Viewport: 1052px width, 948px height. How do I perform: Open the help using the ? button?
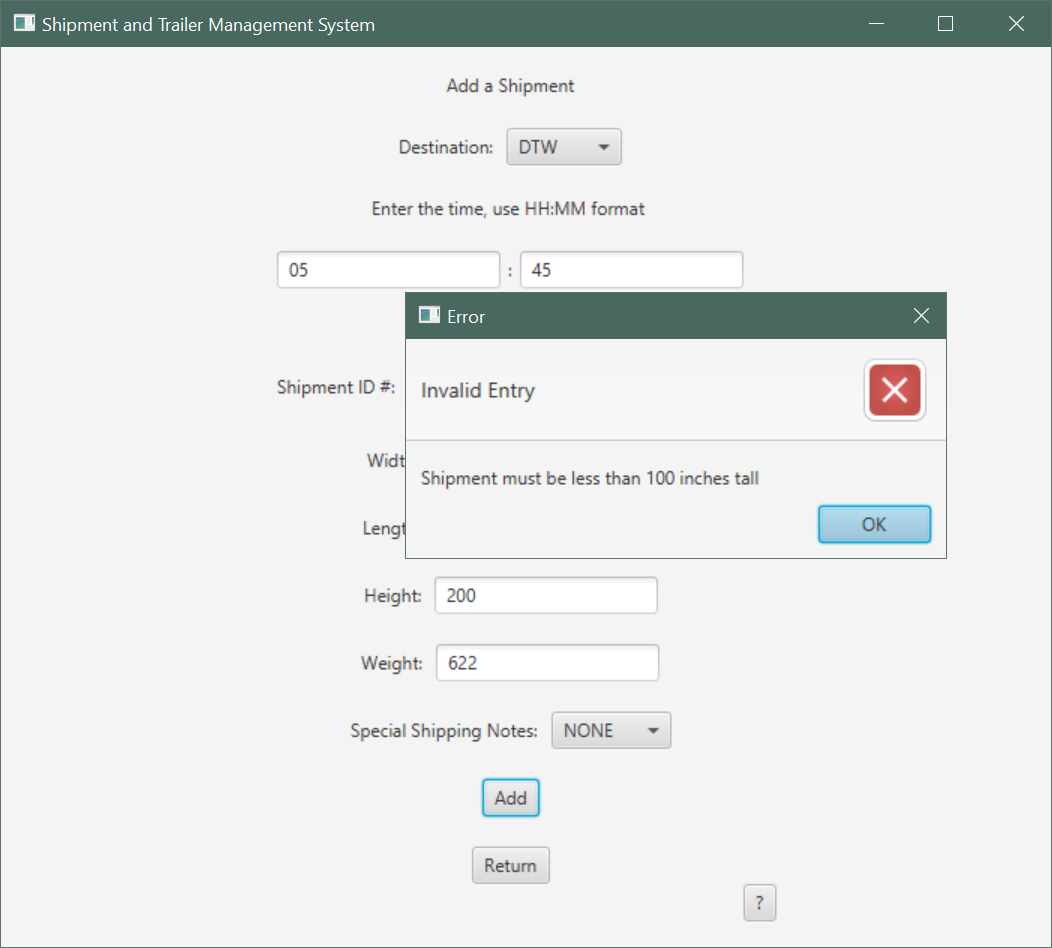(x=759, y=902)
